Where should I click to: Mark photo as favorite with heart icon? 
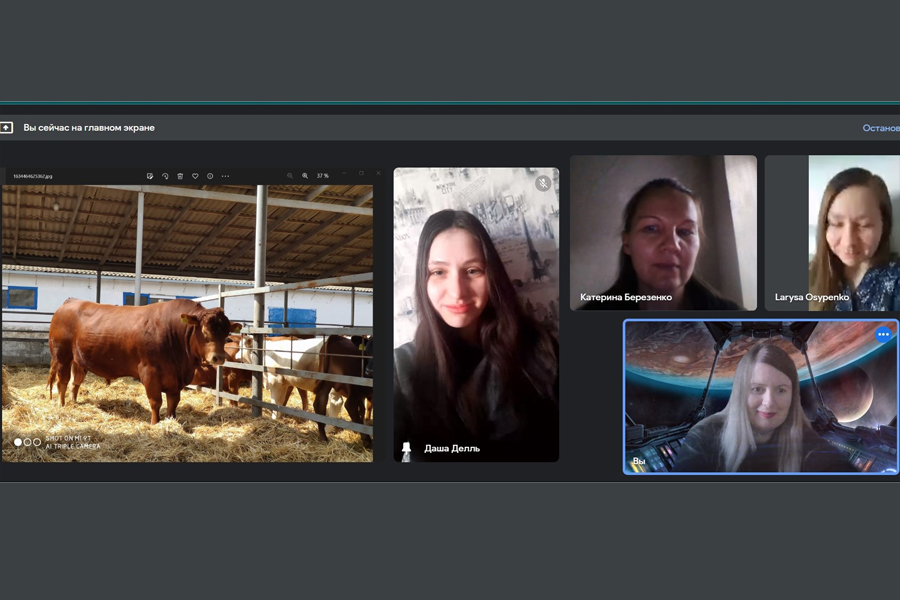point(195,176)
